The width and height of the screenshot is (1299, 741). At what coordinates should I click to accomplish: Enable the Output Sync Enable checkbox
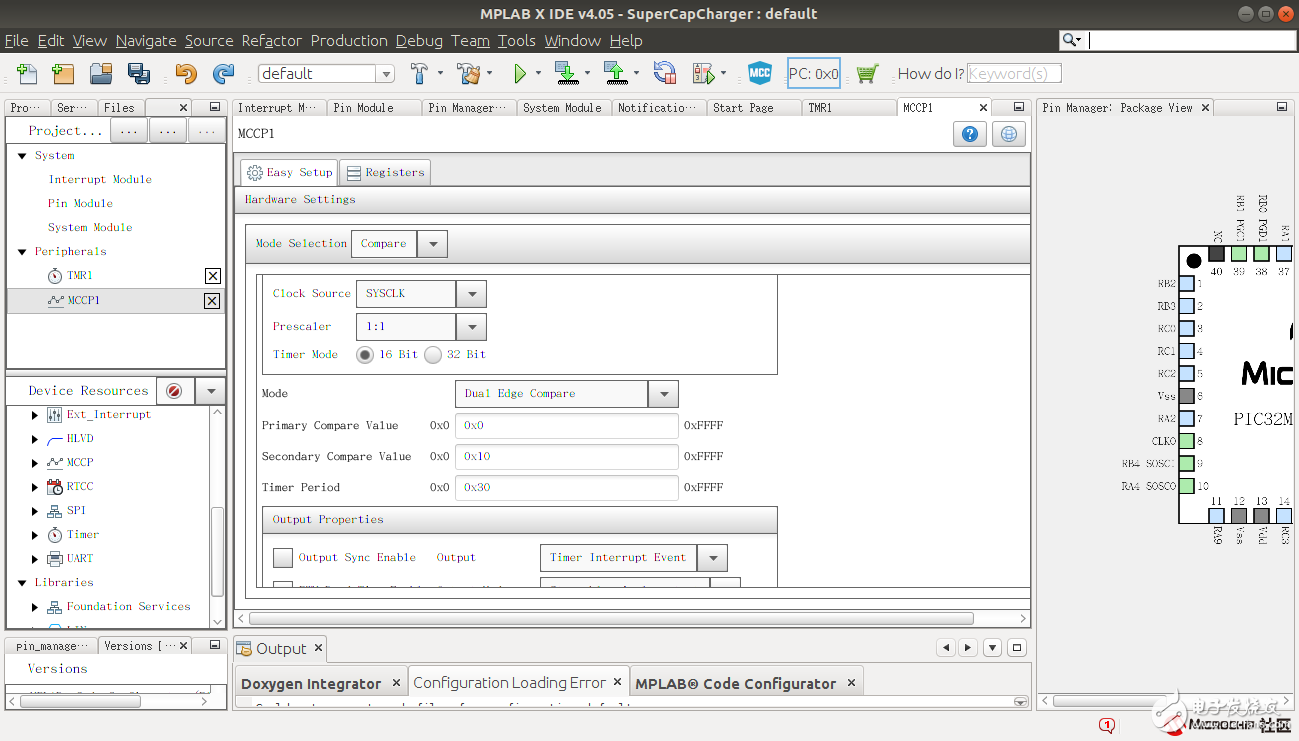pyautogui.click(x=283, y=557)
